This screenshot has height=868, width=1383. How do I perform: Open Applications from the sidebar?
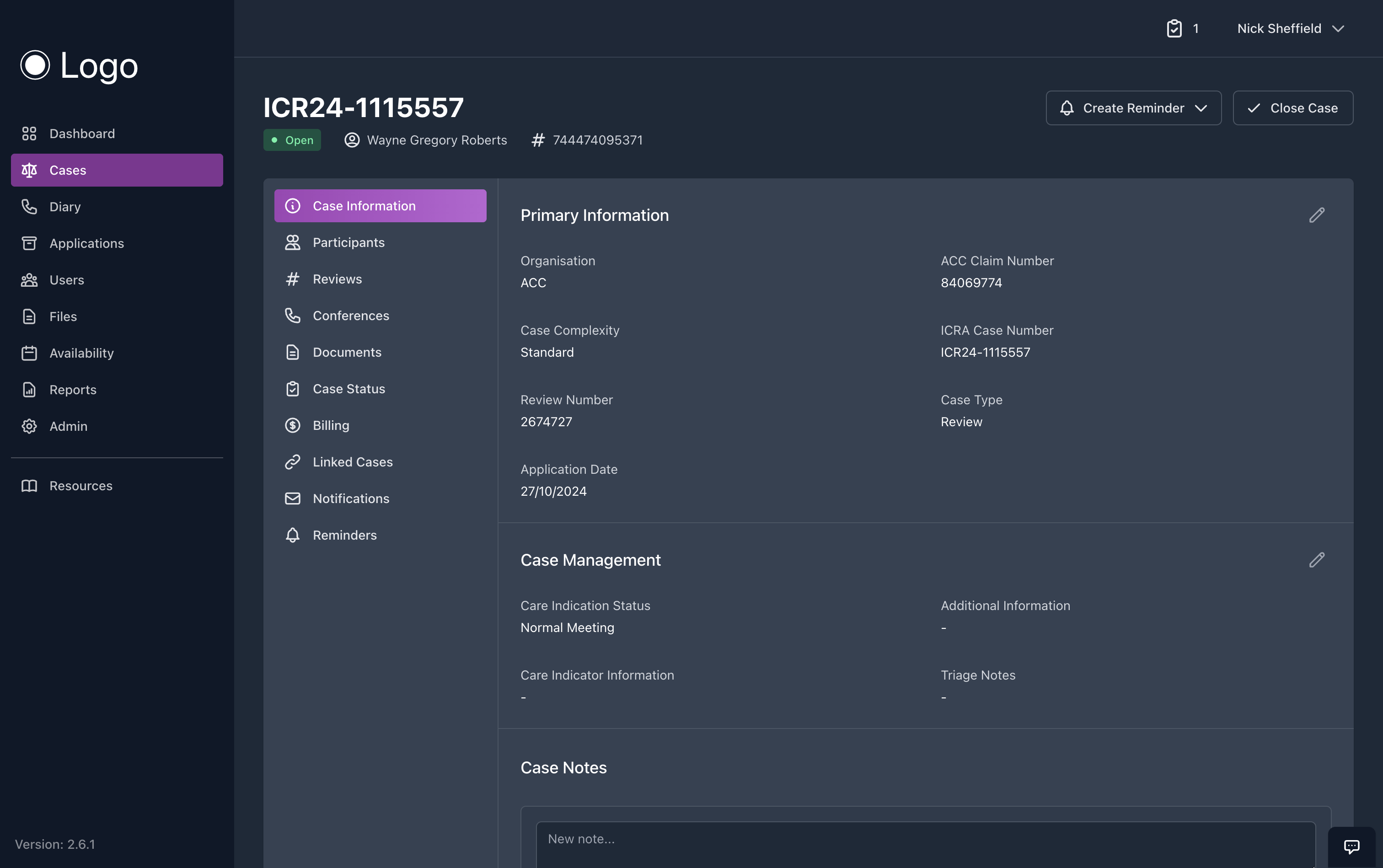[86, 243]
